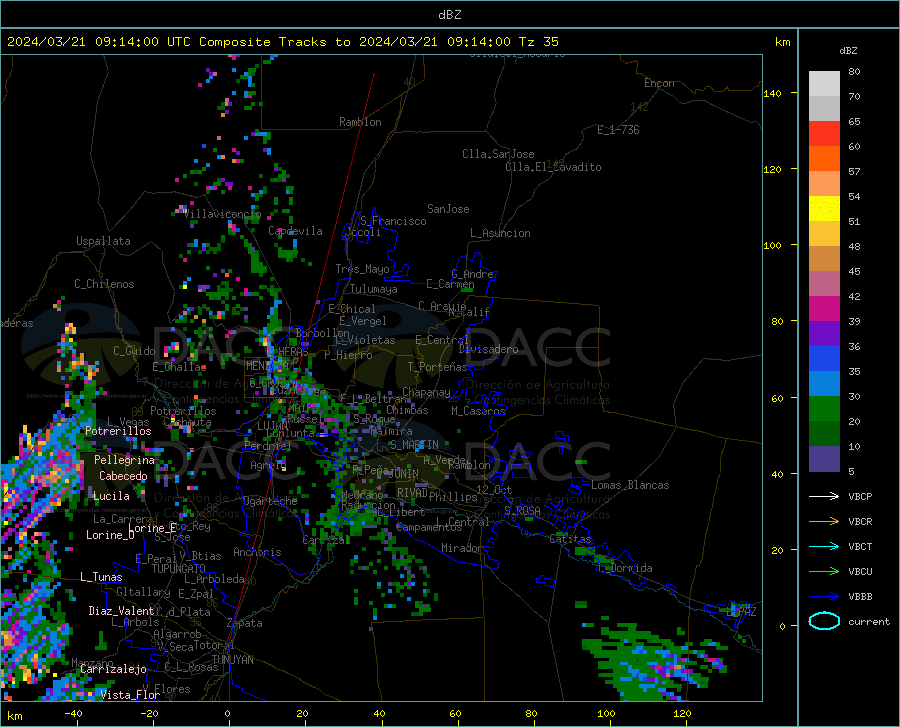Click the M_Caseros map label
900x727 pixels.
[x=478, y=410]
